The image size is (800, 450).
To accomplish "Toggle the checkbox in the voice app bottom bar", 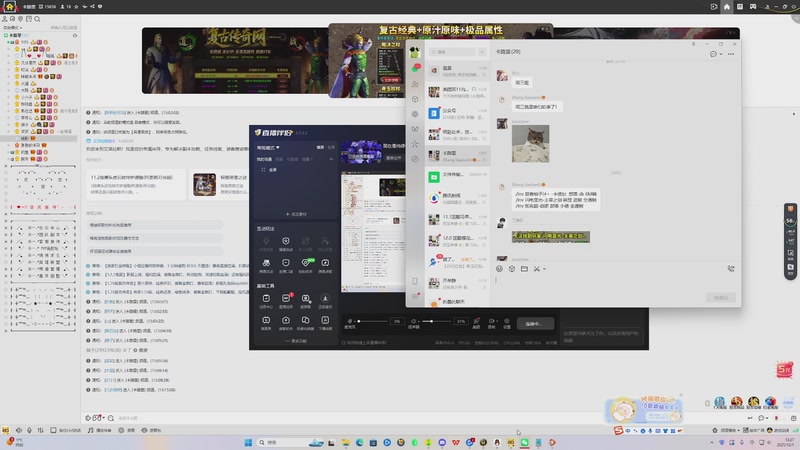I will pyautogui.click(x=53, y=430).
